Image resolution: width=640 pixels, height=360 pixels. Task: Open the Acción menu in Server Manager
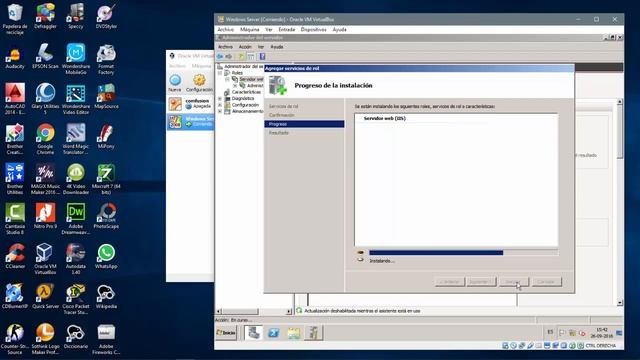tap(245, 47)
